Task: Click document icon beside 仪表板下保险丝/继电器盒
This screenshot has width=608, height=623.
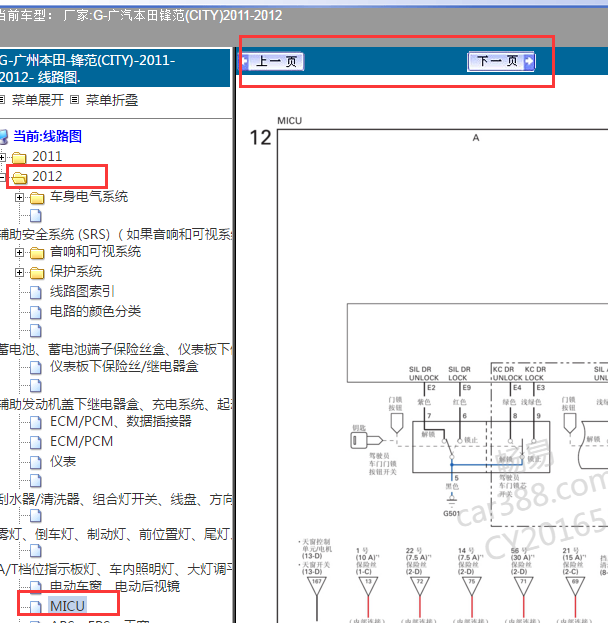Action: 36,367
